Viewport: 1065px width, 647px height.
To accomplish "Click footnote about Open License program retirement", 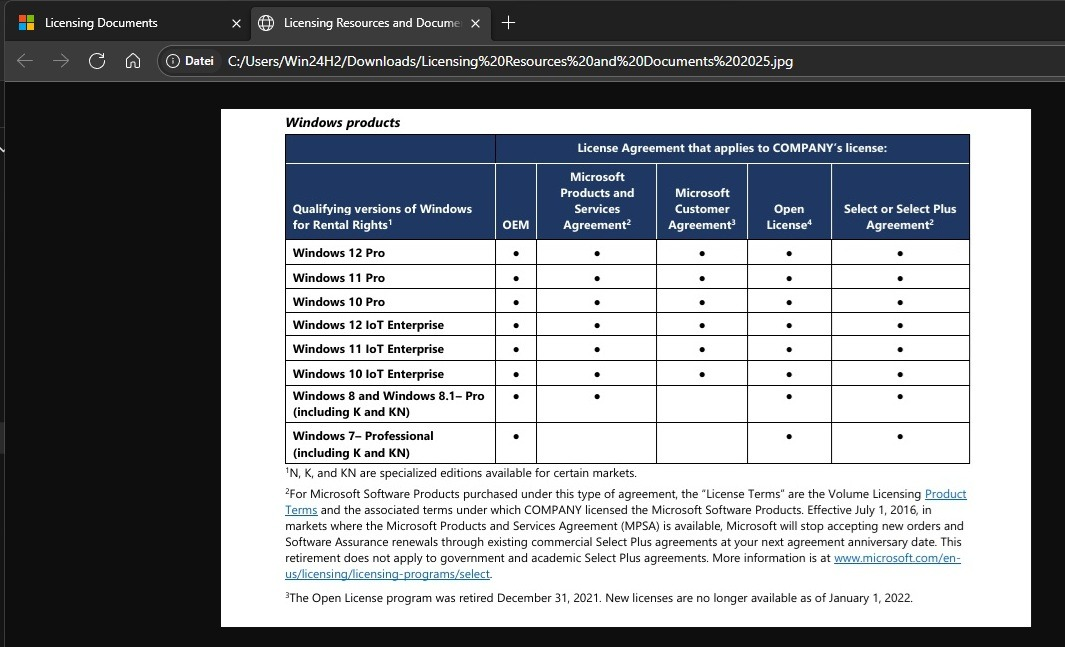I will pyautogui.click(x=599, y=598).
